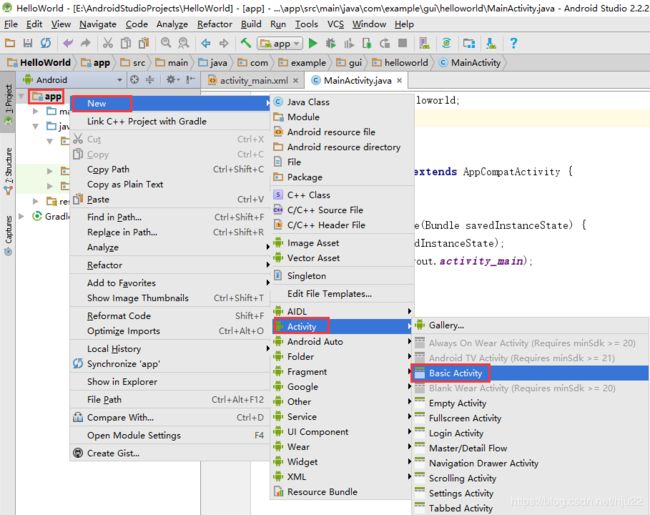Viewport: 650px width, 515px height.
Task: Toggle the Project side tool window
Action: (x=8, y=104)
